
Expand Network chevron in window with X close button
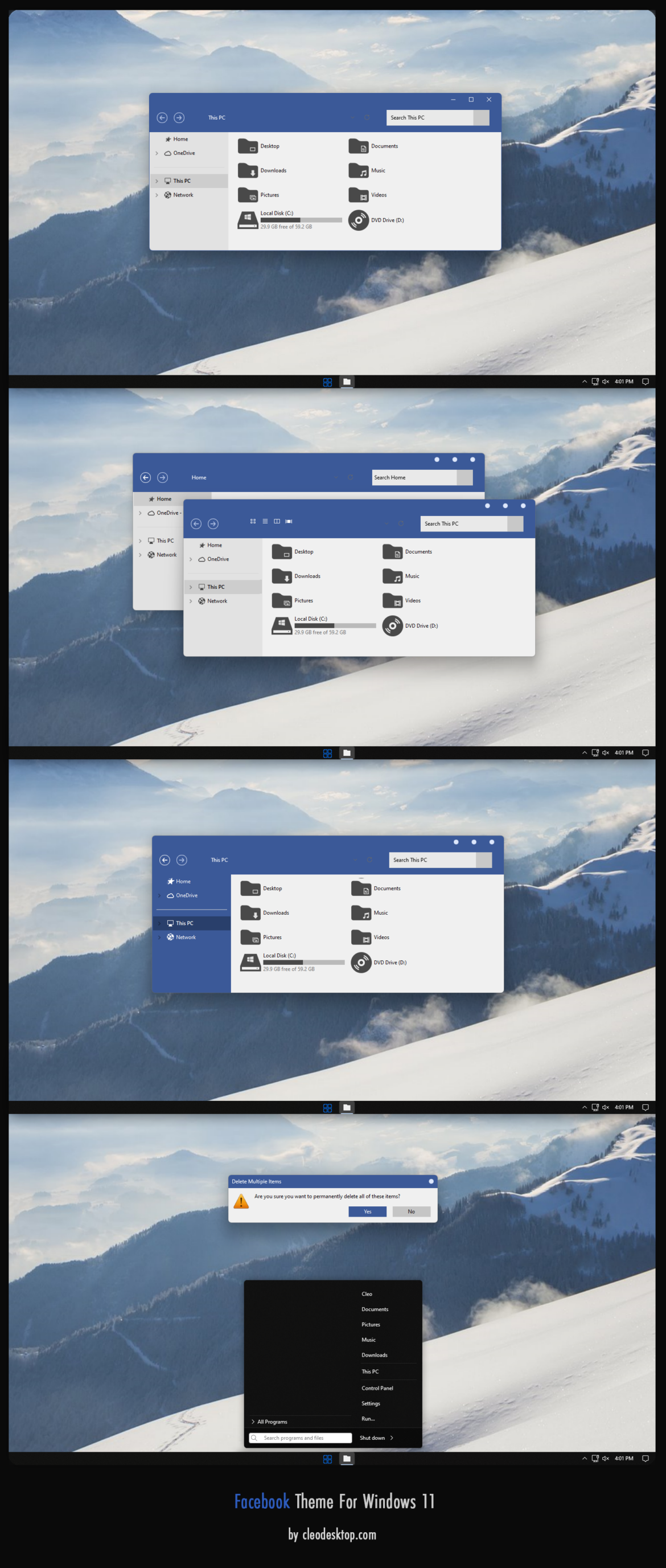(157, 195)
